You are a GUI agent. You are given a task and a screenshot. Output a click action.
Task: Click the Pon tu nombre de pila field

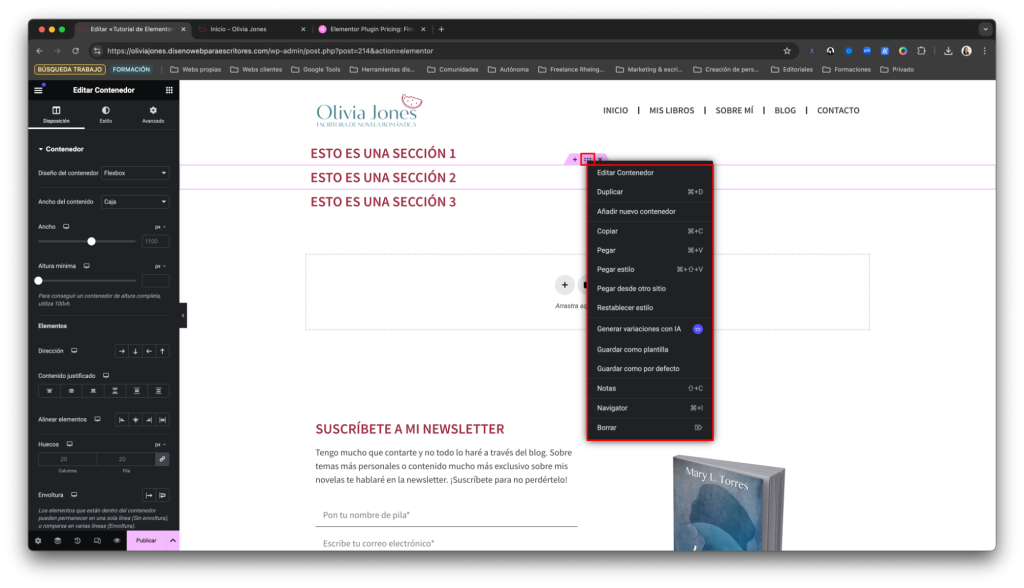[x=445, y=515]
